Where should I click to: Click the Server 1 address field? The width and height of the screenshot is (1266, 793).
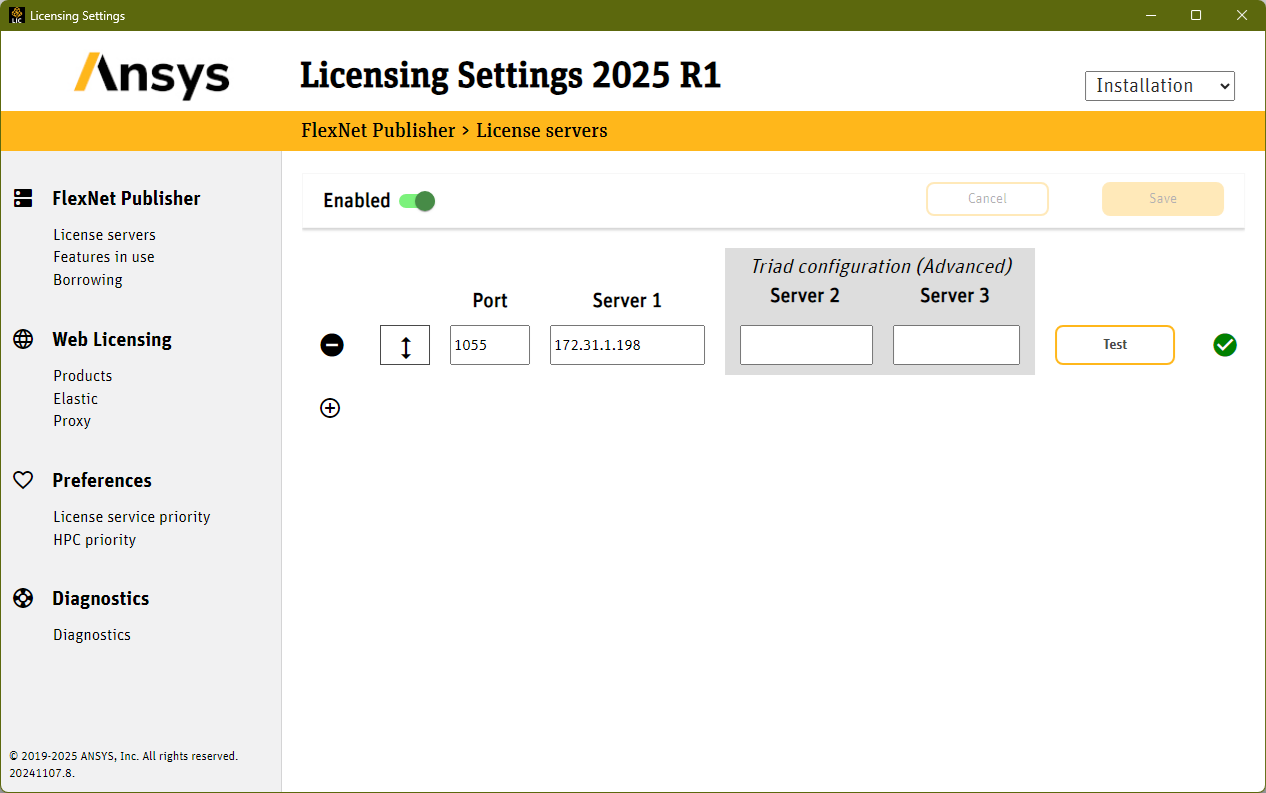(627, 345)
